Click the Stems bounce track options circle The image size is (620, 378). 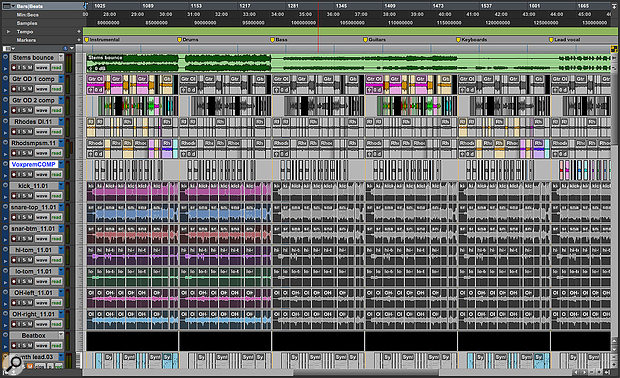click(x=5, y=57)
